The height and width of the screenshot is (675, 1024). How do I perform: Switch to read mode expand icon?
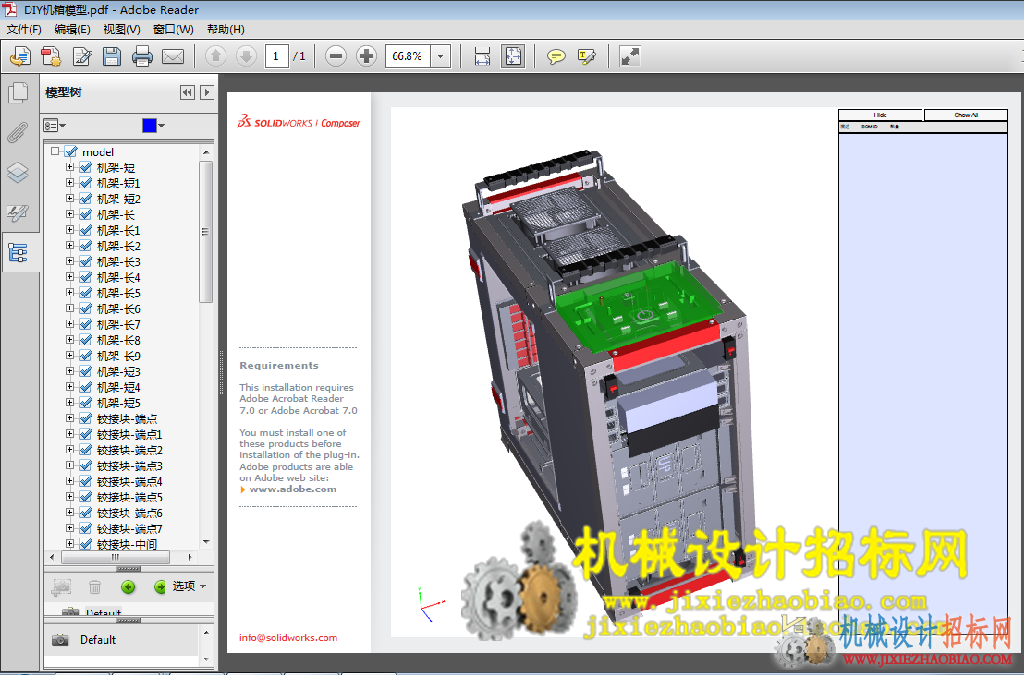pyautogui.click(x=630, y=56)
